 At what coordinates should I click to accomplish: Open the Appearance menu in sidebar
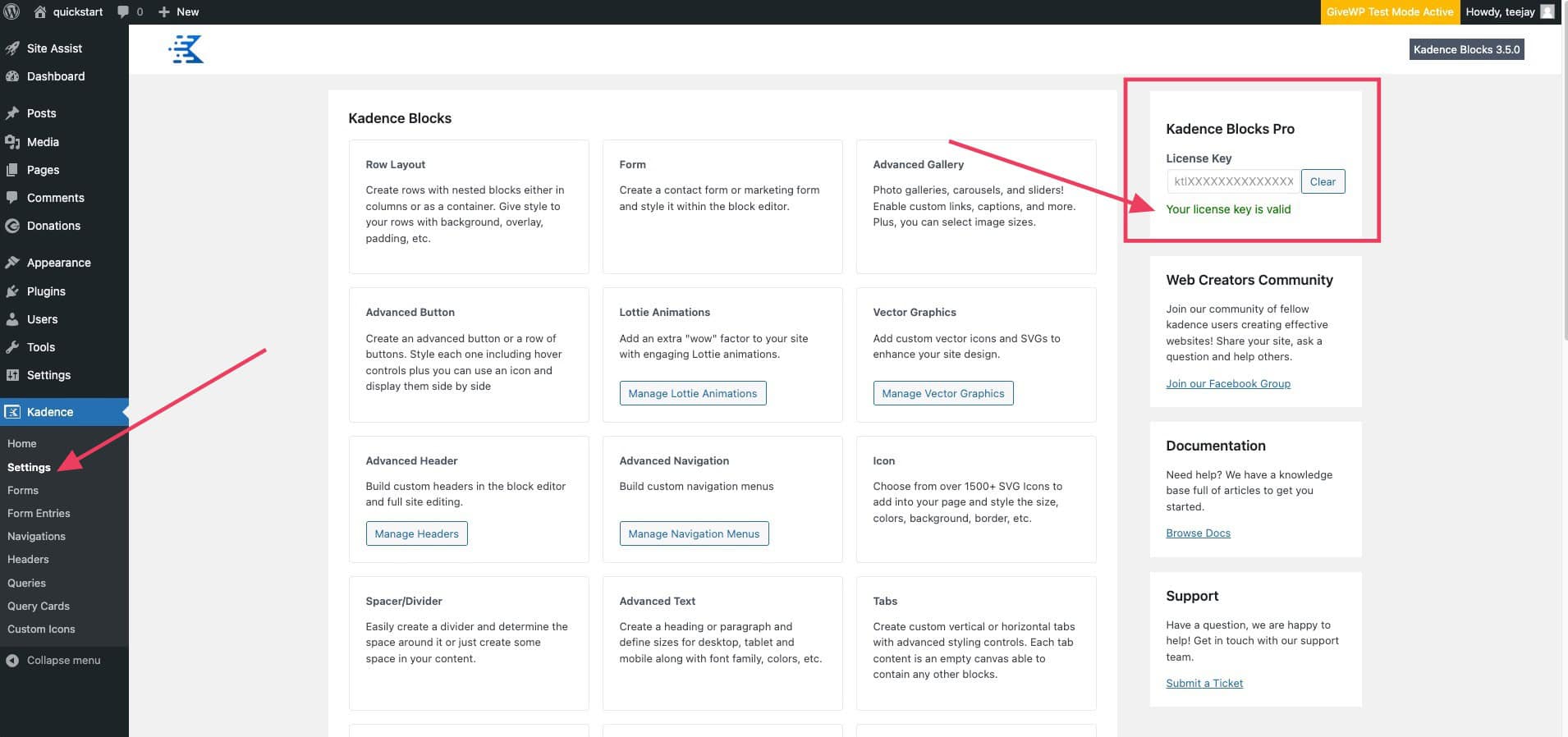pyautogui.click(x=58, y=263)
